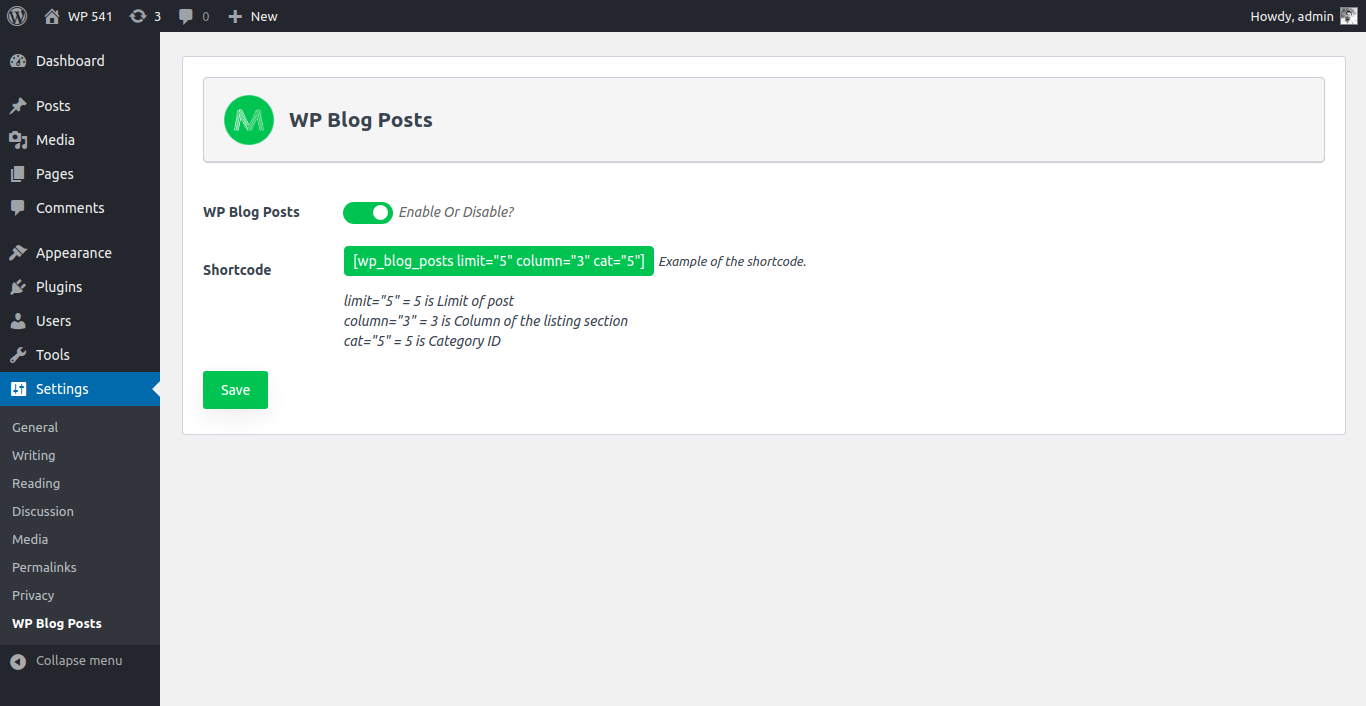Screen dimensions: 1366x706
Task: Open the Settings menu label
Action: [62, 389]
